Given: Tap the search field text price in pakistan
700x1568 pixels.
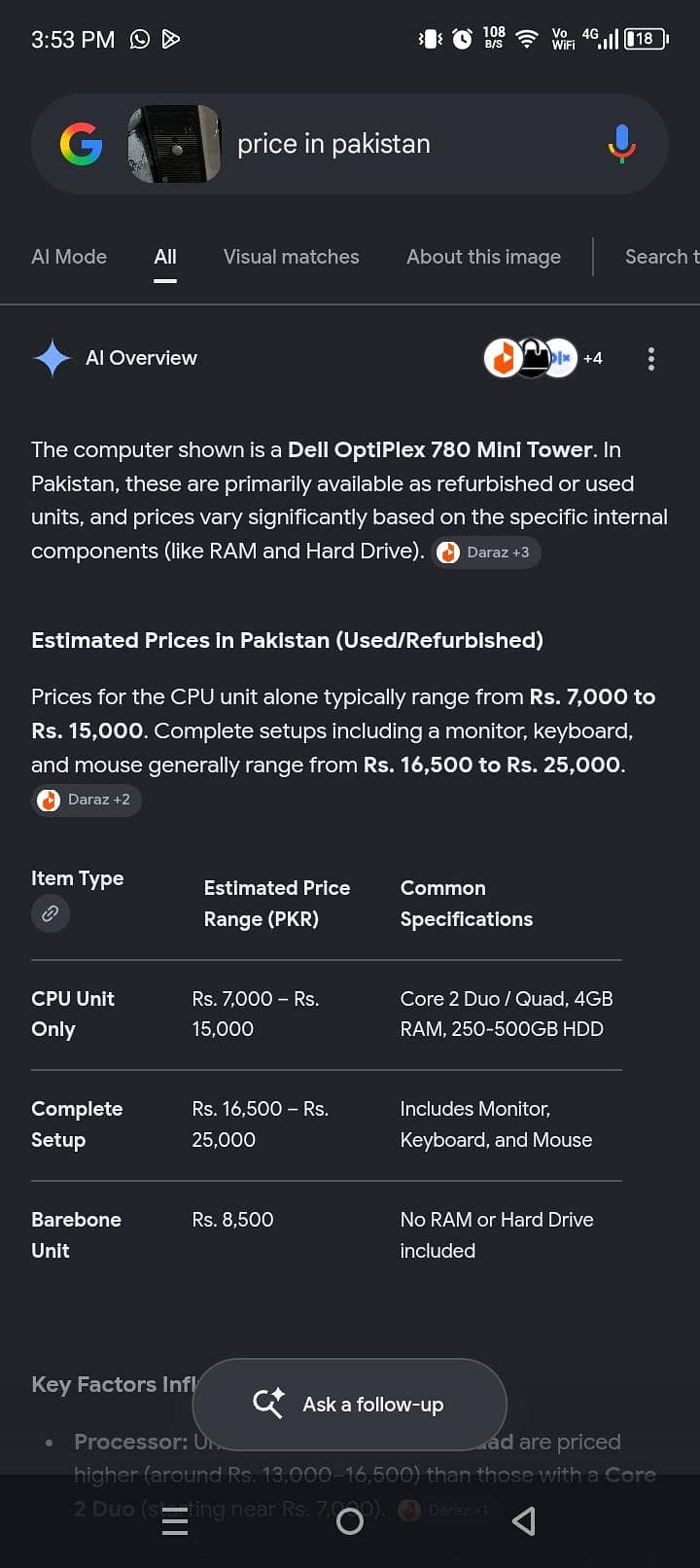Looking at the screenshot, I should (333, 144).
